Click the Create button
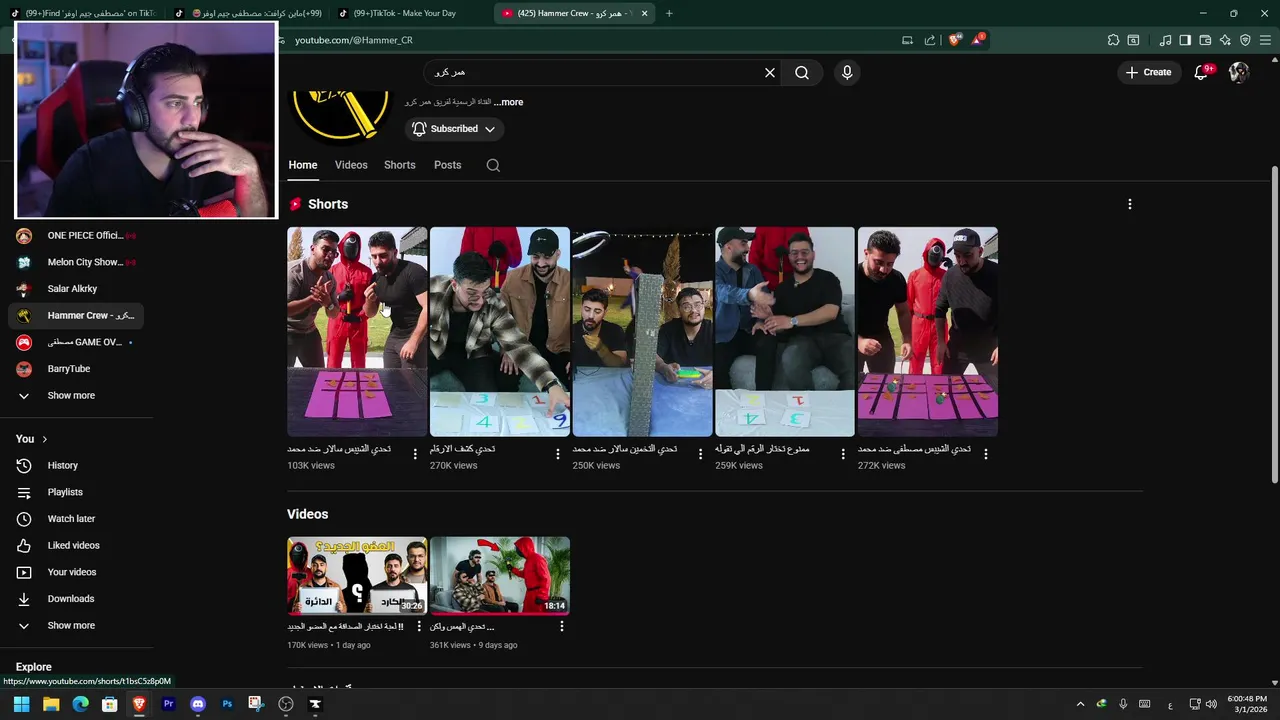Image resolution: width=1280 pixels, height=720 pixels. pyautogui.click(x=1148, y=72)
